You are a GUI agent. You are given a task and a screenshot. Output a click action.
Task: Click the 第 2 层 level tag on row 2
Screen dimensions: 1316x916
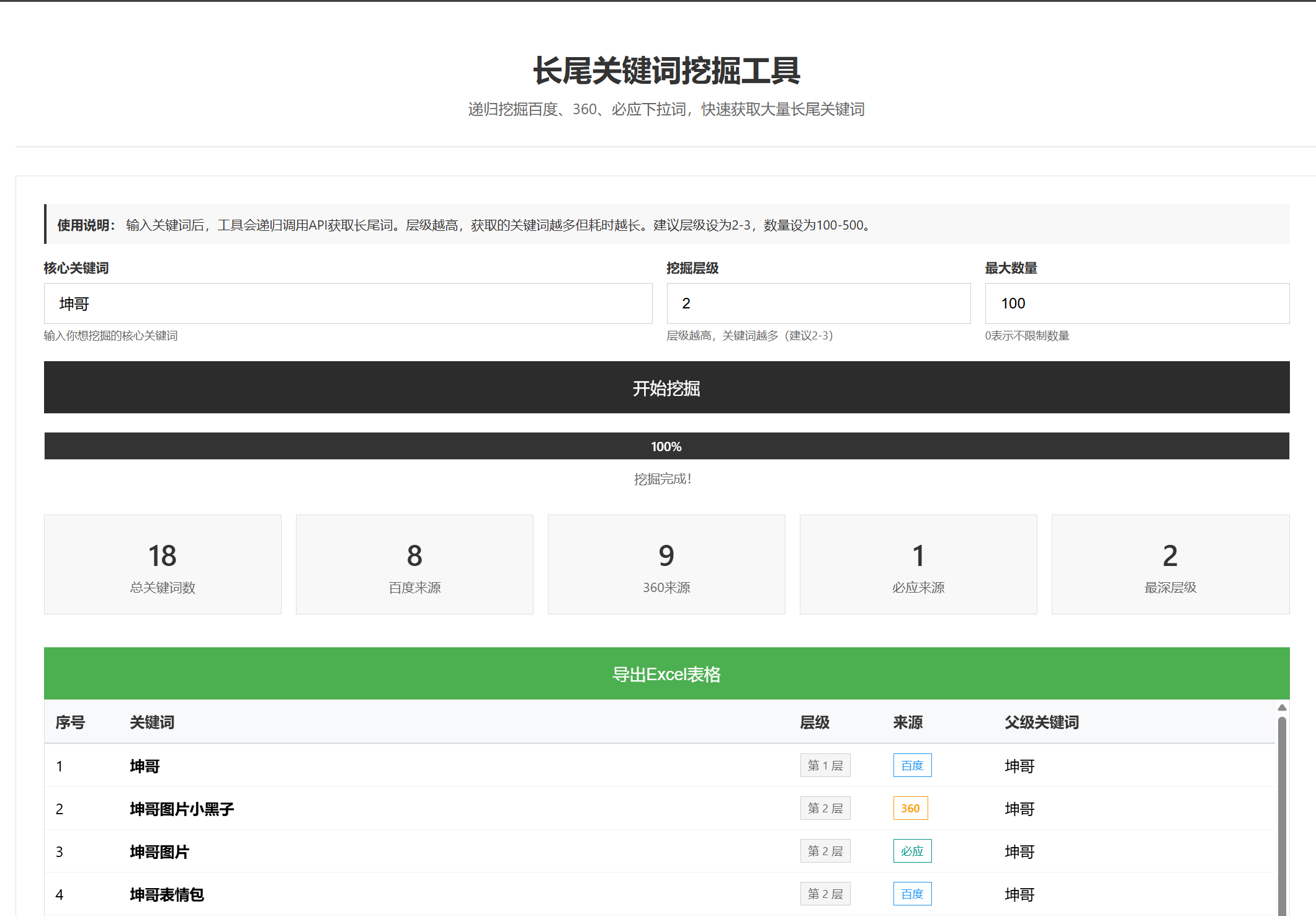(x=825, y=808)
